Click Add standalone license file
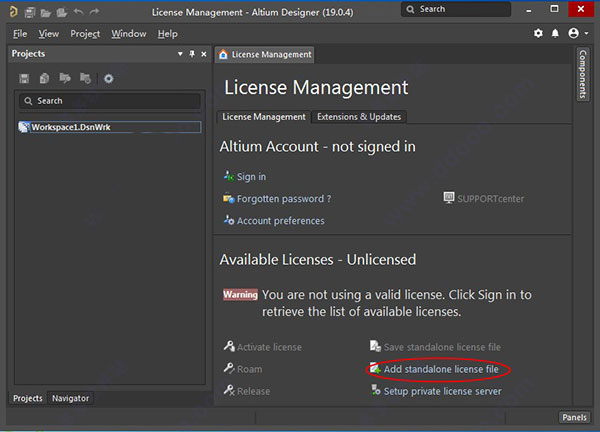Image resolution: width=600 pixels, height=432 pixels. [440, 369]
